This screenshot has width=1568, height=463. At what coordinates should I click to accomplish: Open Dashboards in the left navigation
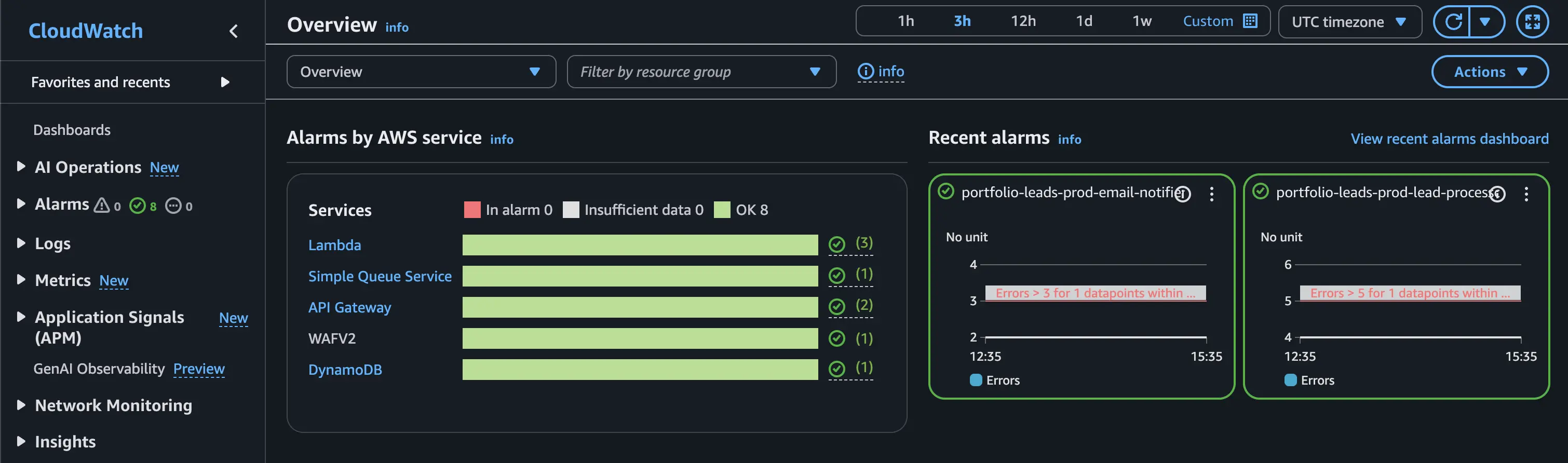pos(72,130)
